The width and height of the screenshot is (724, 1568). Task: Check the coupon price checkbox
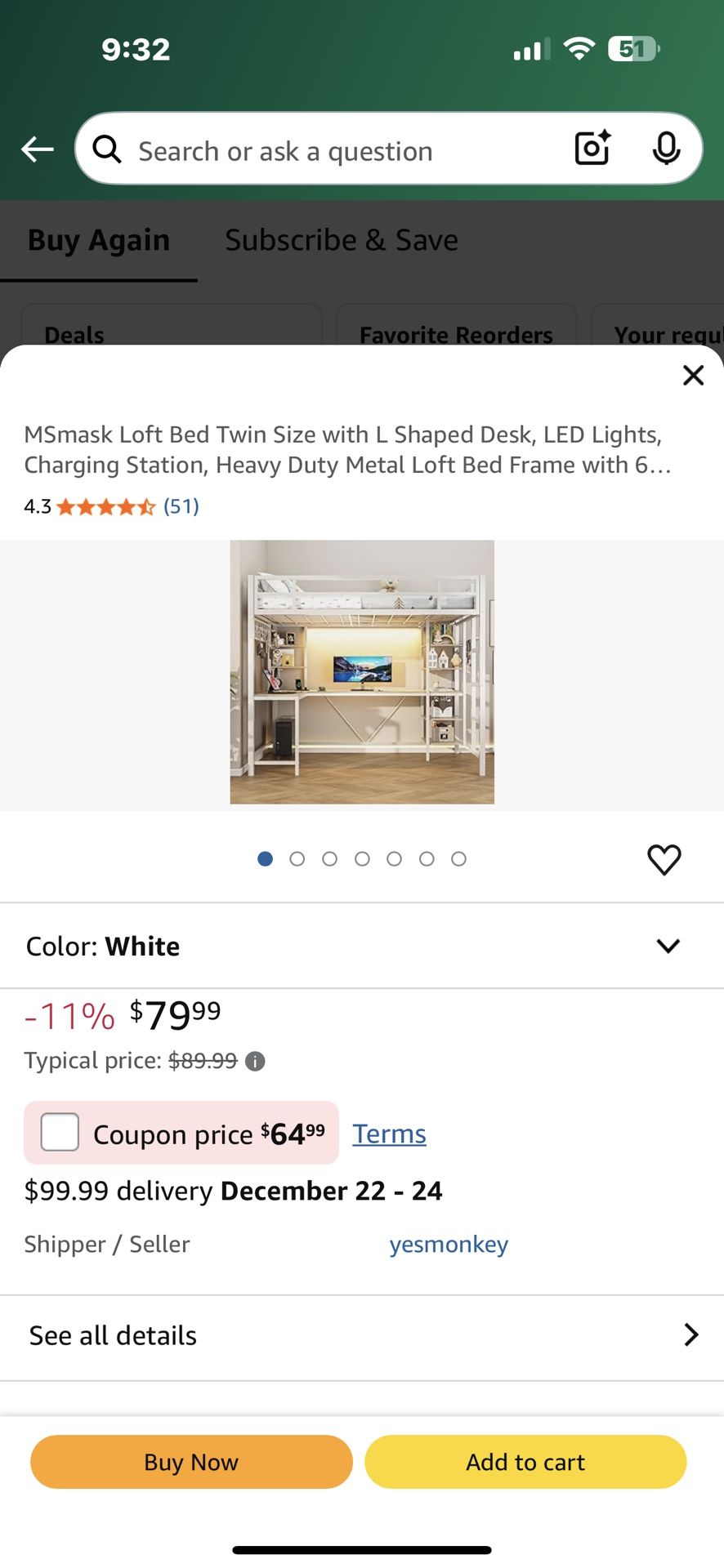pyautogui.click(x=60, y=1133)
